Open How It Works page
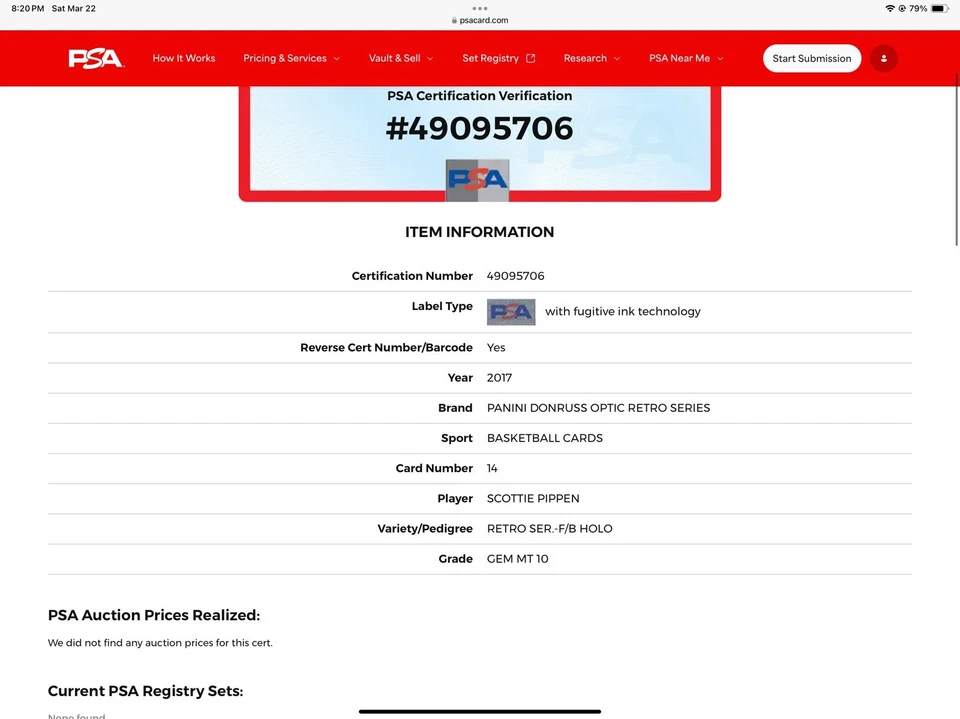960x719 pixels. (184, 58)
